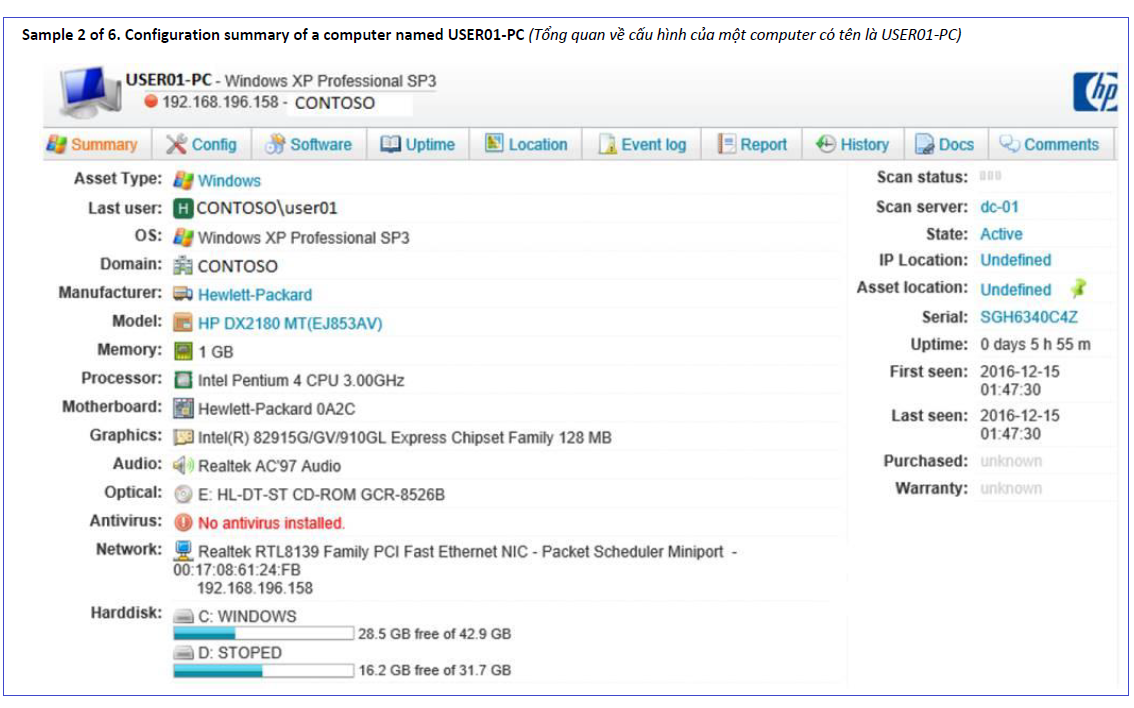Follow the HP DX2180 MT model link

[289, 323]
